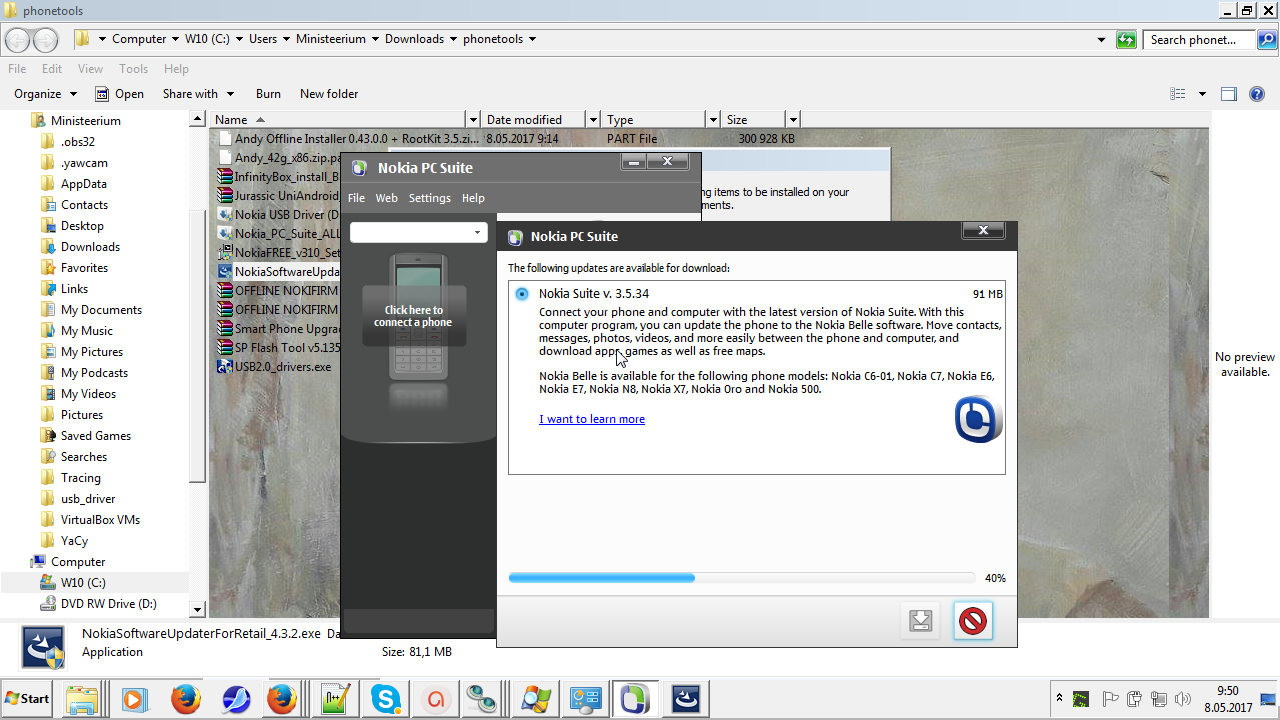The image size is (1280, 720).
Task: Select the Nokia Suite v. 3.5.34 radio button
Action: coord(522,294)
